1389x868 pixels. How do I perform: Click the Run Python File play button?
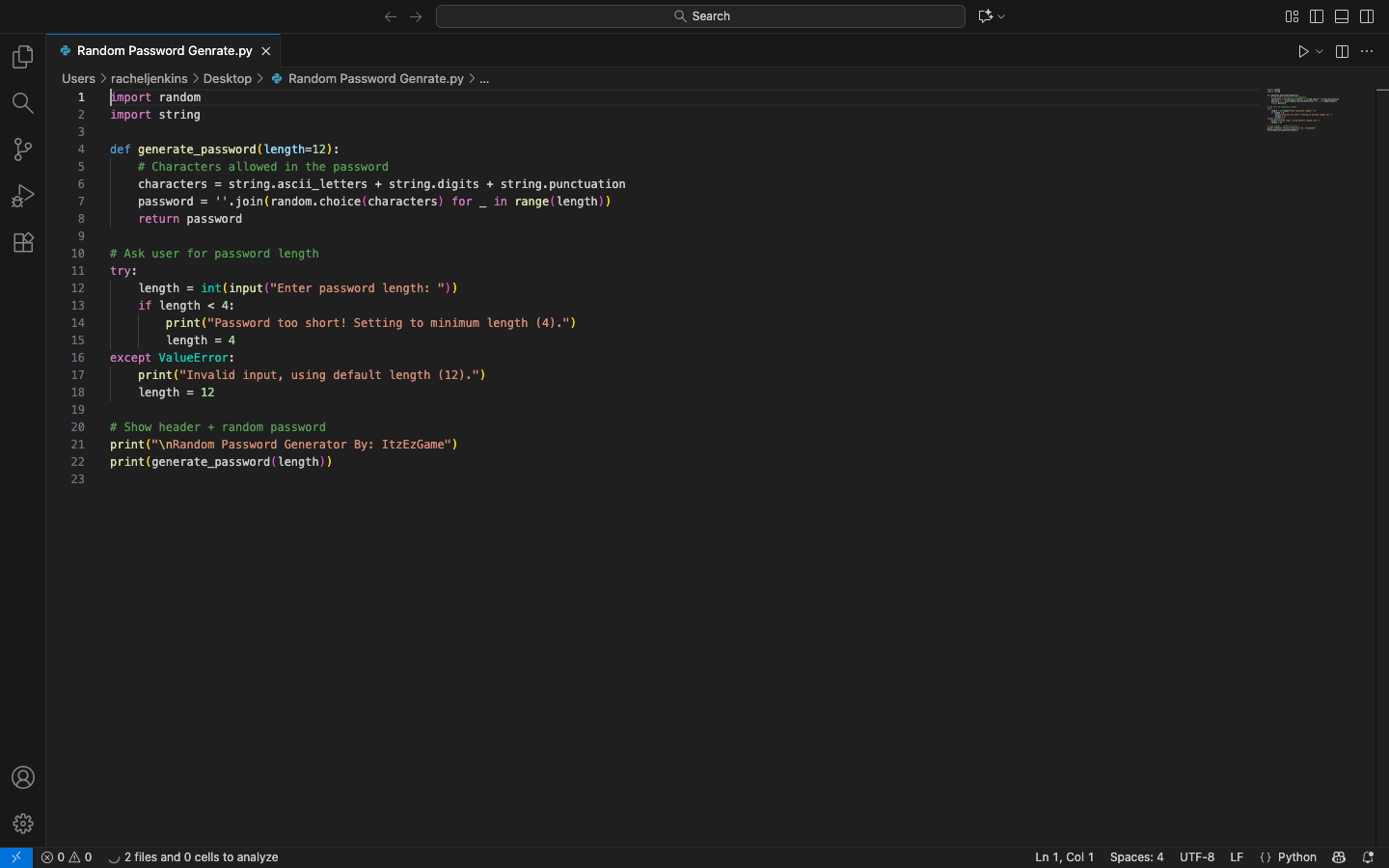[x=1303, y=52]
